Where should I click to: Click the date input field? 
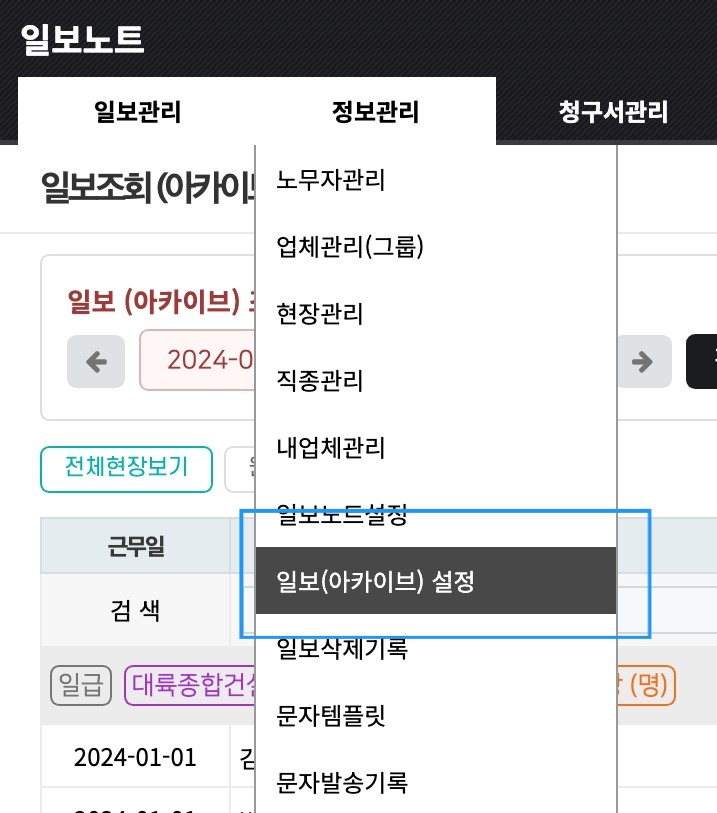click(x=200, y=359)
